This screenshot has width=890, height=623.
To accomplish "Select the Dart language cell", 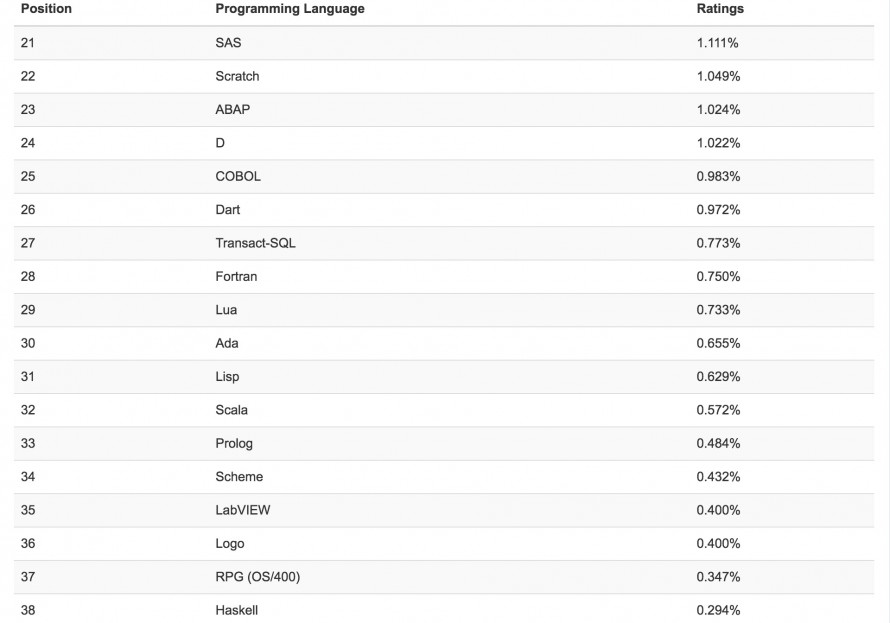I will point(228,210).
